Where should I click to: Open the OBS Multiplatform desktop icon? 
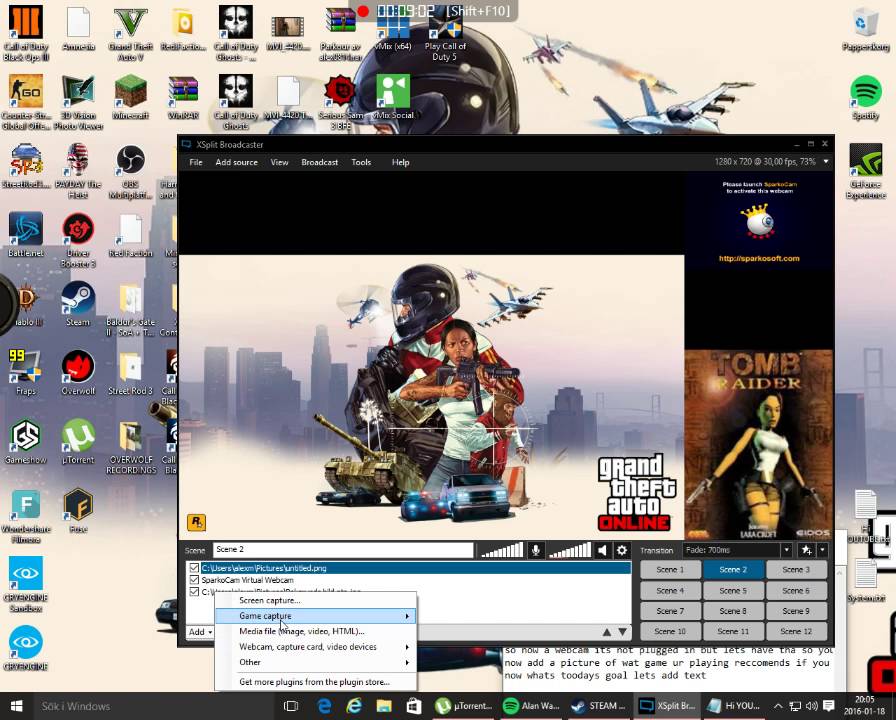[130, 171]
